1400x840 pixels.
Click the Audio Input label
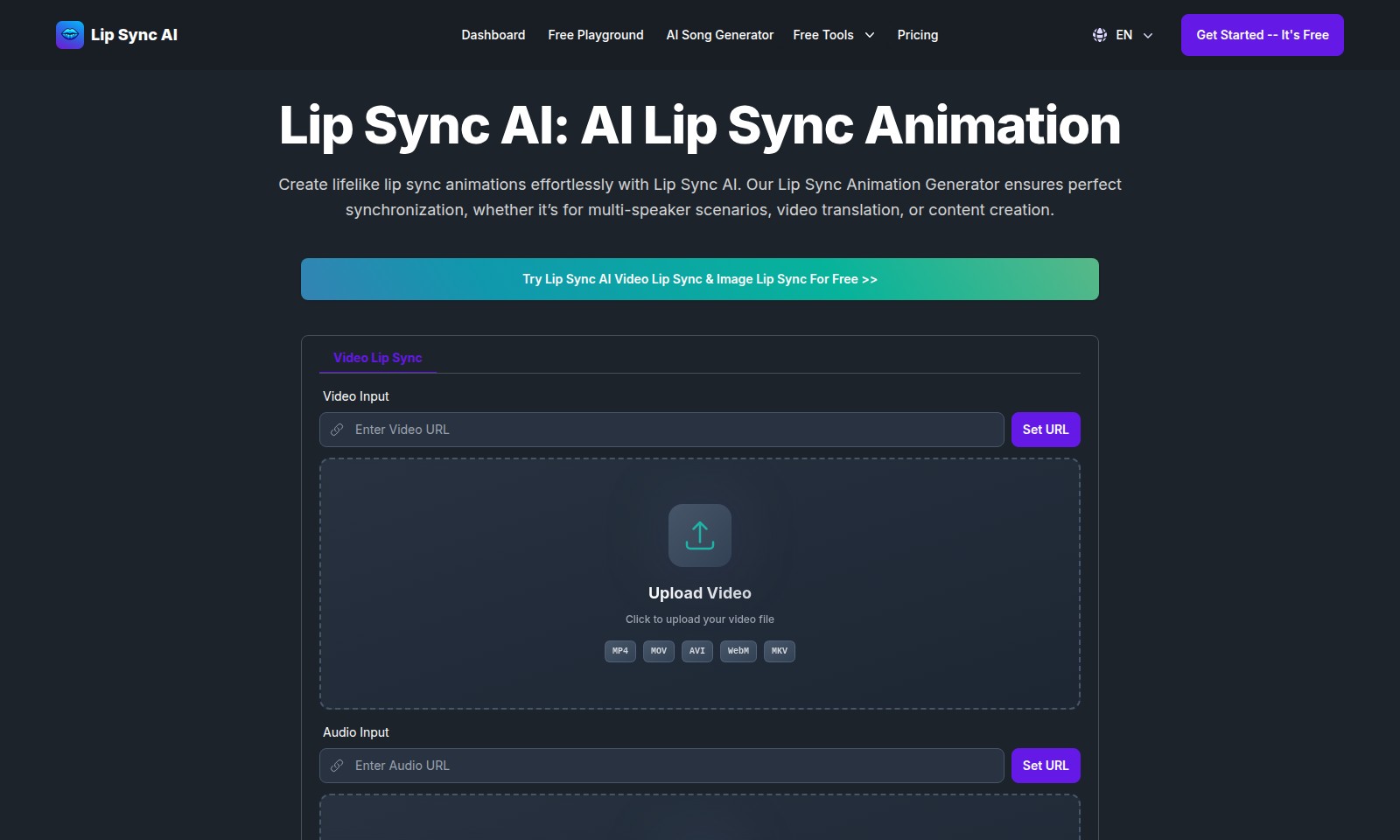[x=356, y=732]
